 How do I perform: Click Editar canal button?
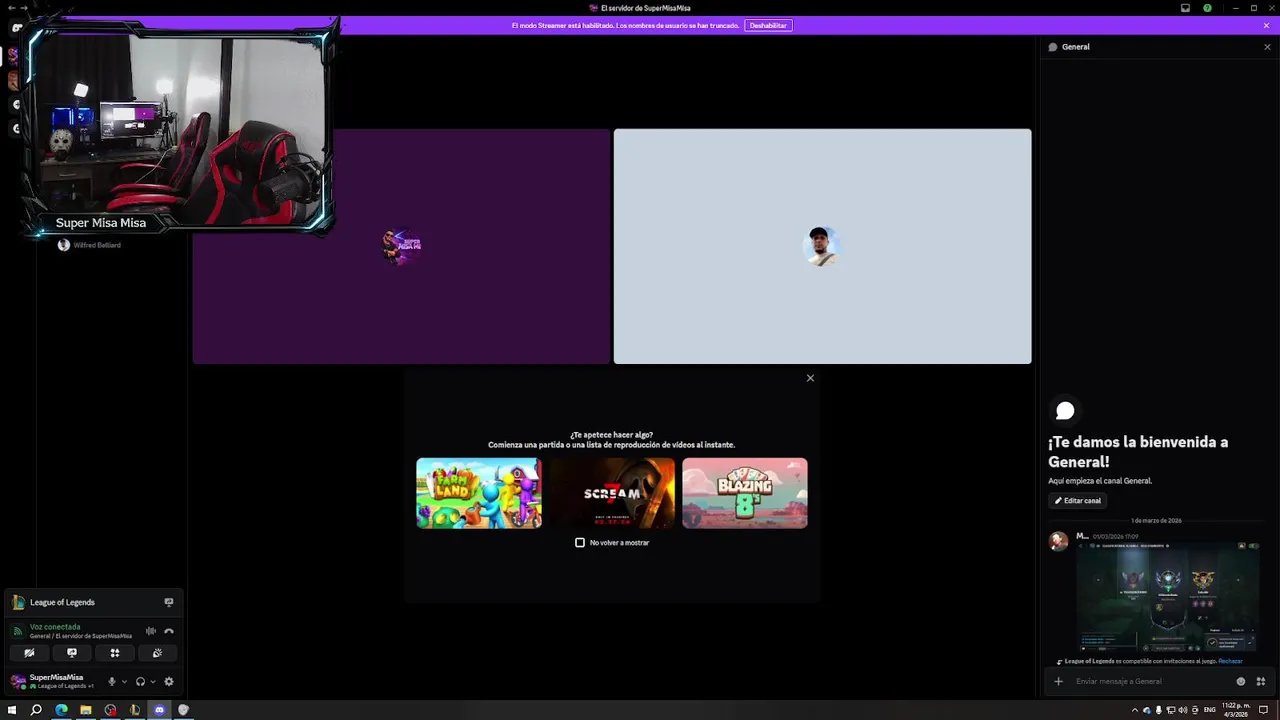coord(1077,500)
